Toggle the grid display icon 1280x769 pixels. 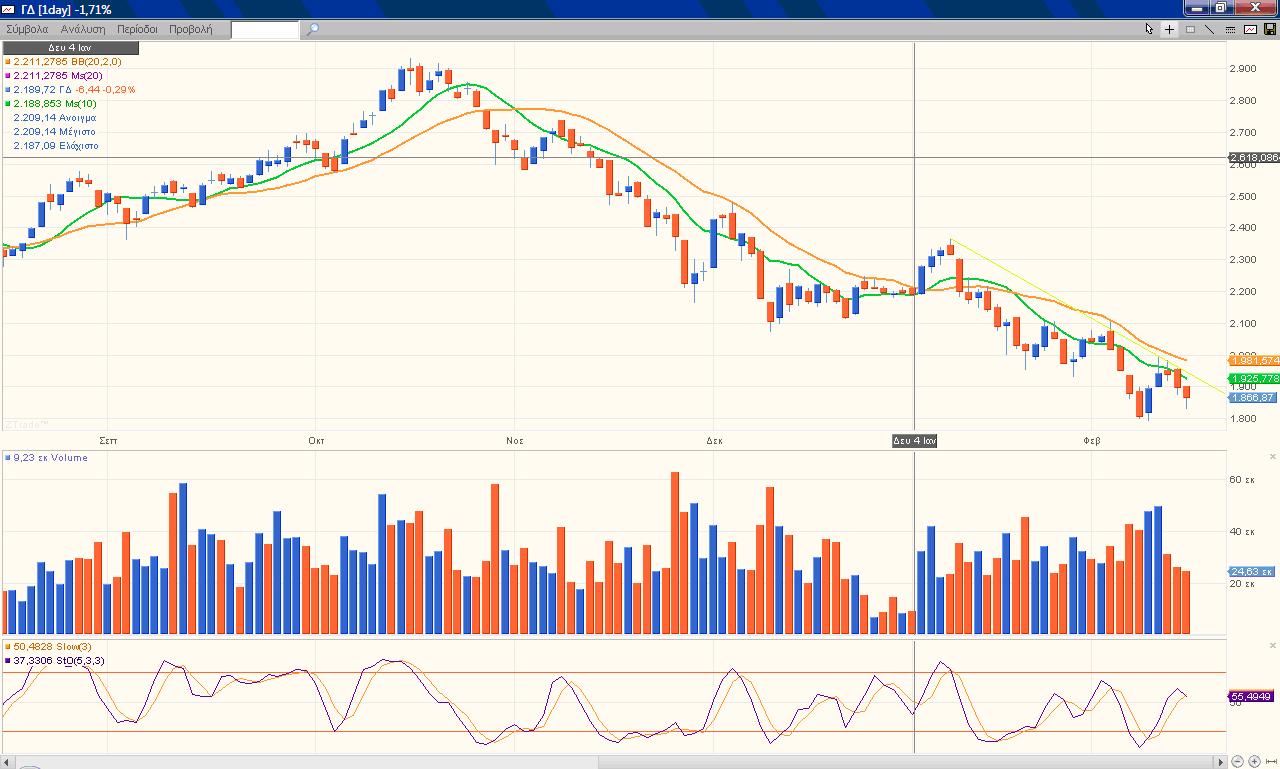coord(1190,29)
